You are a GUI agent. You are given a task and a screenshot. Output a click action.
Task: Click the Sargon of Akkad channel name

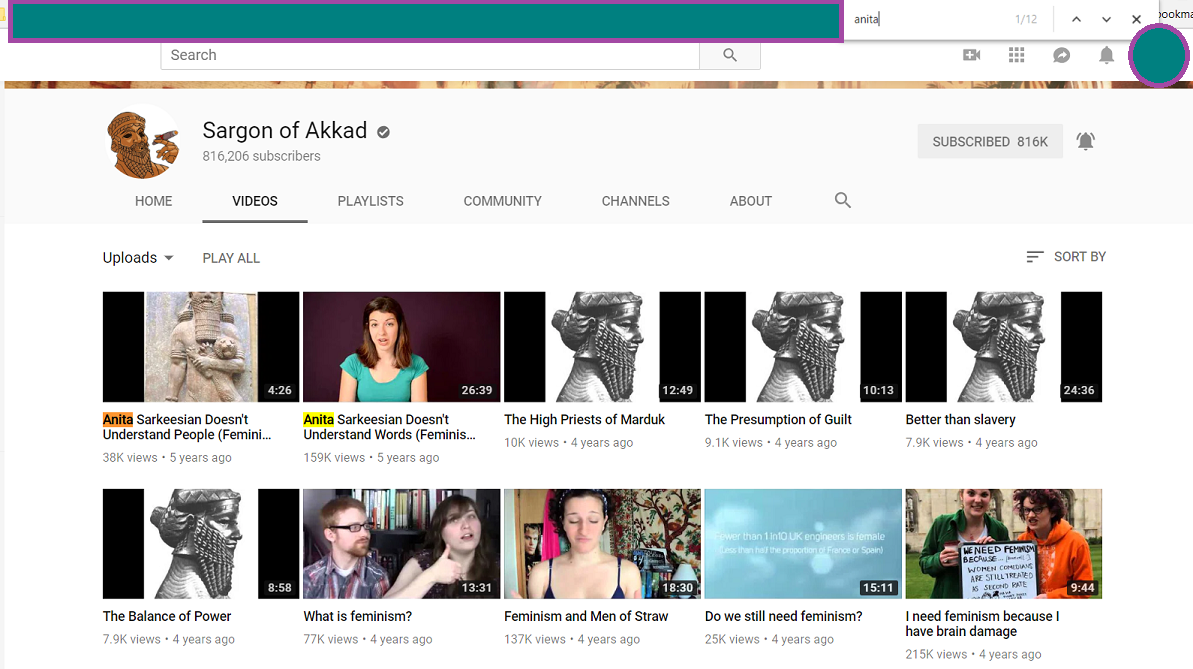[285, 130]
